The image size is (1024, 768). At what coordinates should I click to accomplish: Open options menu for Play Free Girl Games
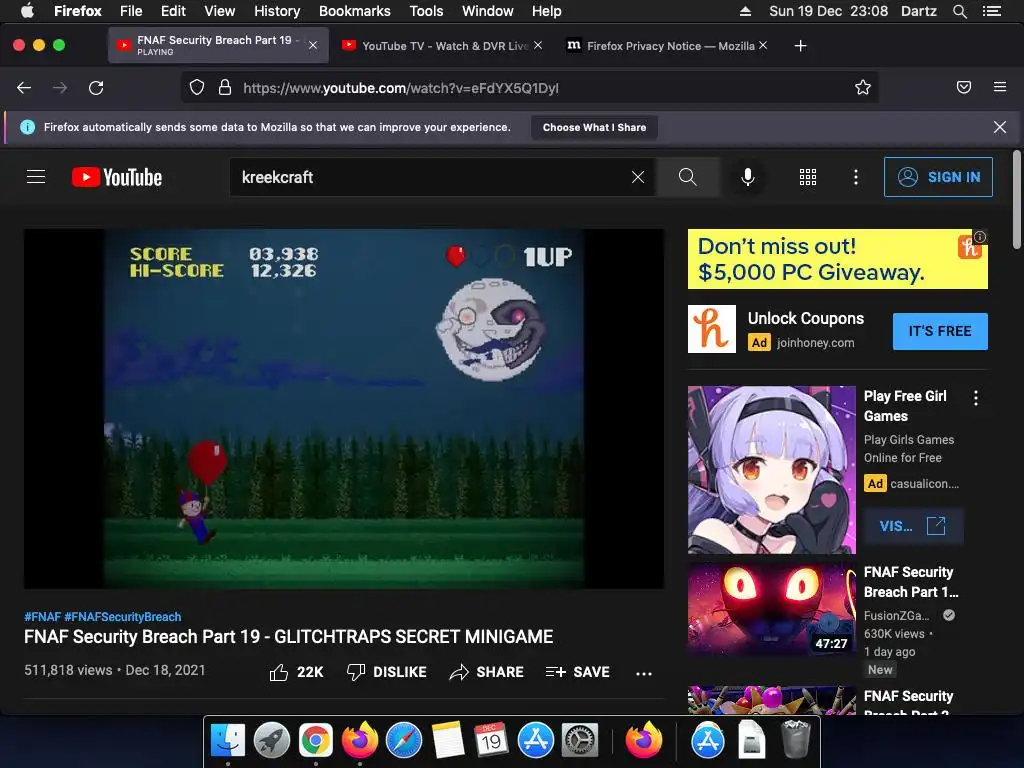(x=976, y=398)
